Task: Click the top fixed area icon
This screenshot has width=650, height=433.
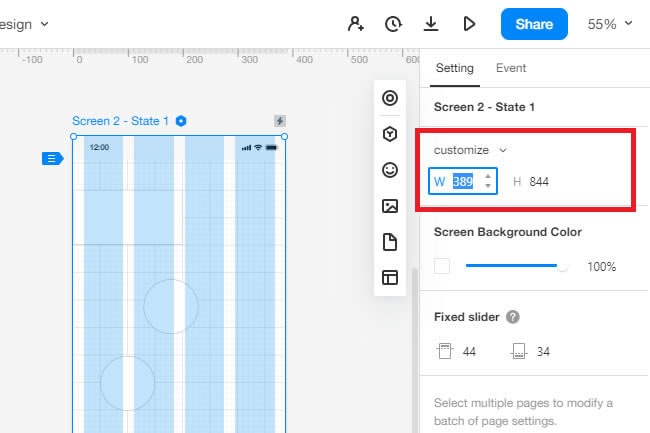Action: (445, 351)
